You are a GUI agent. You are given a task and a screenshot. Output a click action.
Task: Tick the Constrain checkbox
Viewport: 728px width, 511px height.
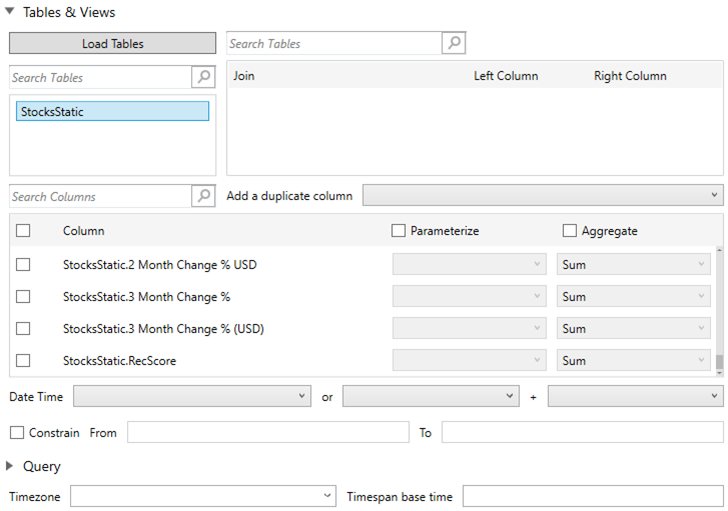pos(17,433)
